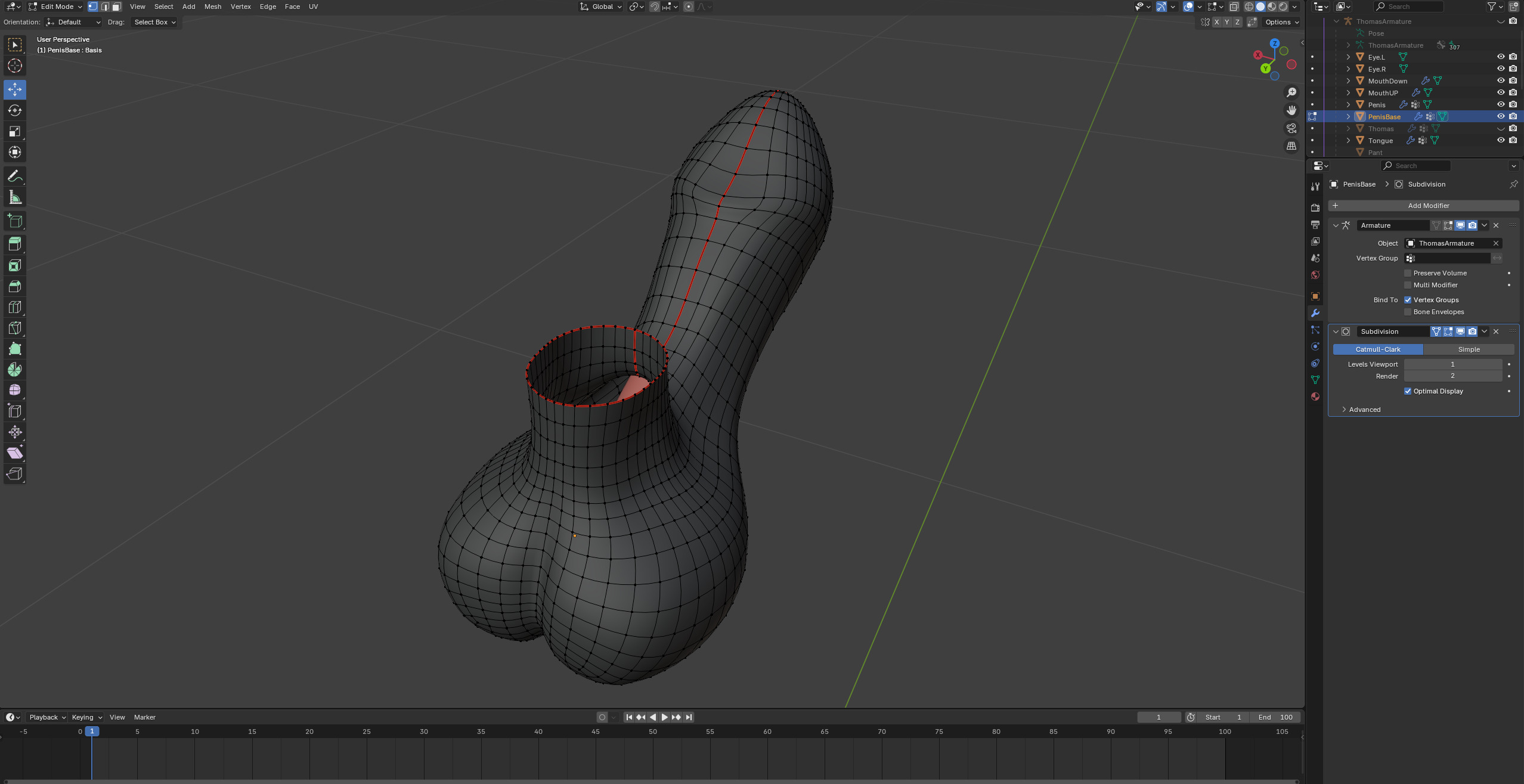The width and height of the screenshot is (1524, 784).
Task: Expand the MouthDown tree item
Action: tap(1348, 81)
